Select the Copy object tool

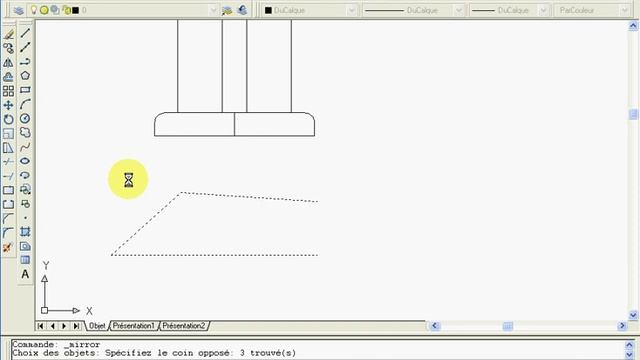coord(8,49)
